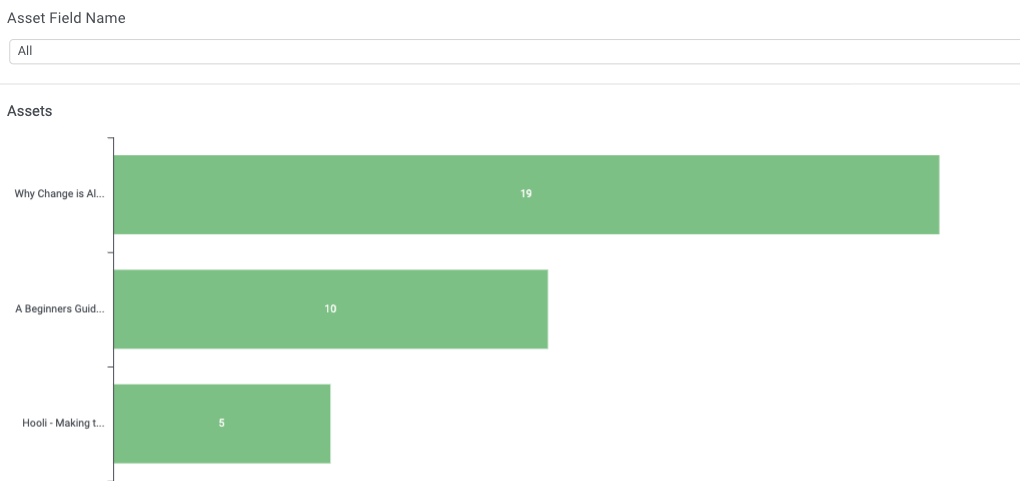Screen dimensions: 1020x481
Task: Click the tick mark between first two bars
Action: (111, 252)
